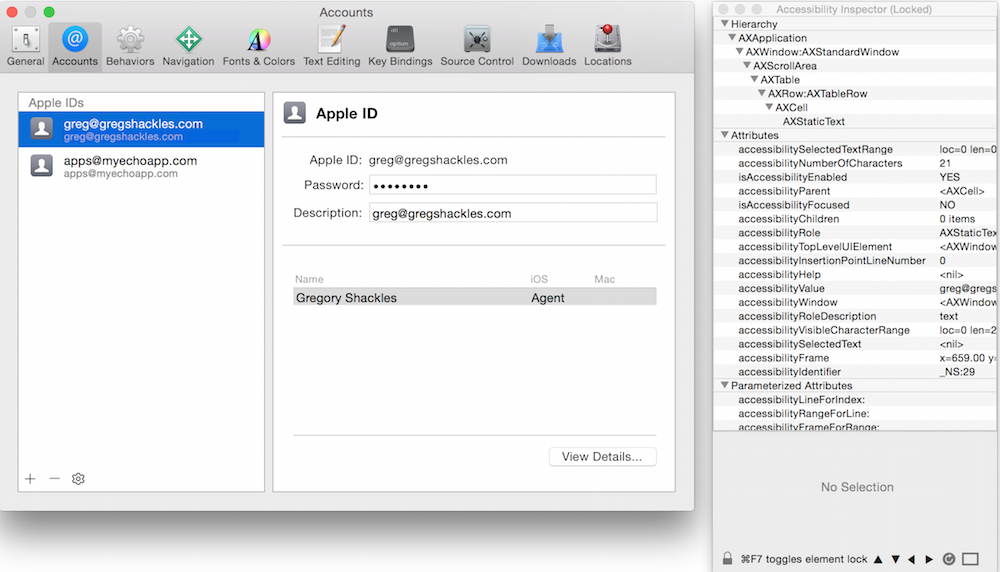Collapse the AXApplication tree node
The image size is (1000, 572).
(732, 38)
